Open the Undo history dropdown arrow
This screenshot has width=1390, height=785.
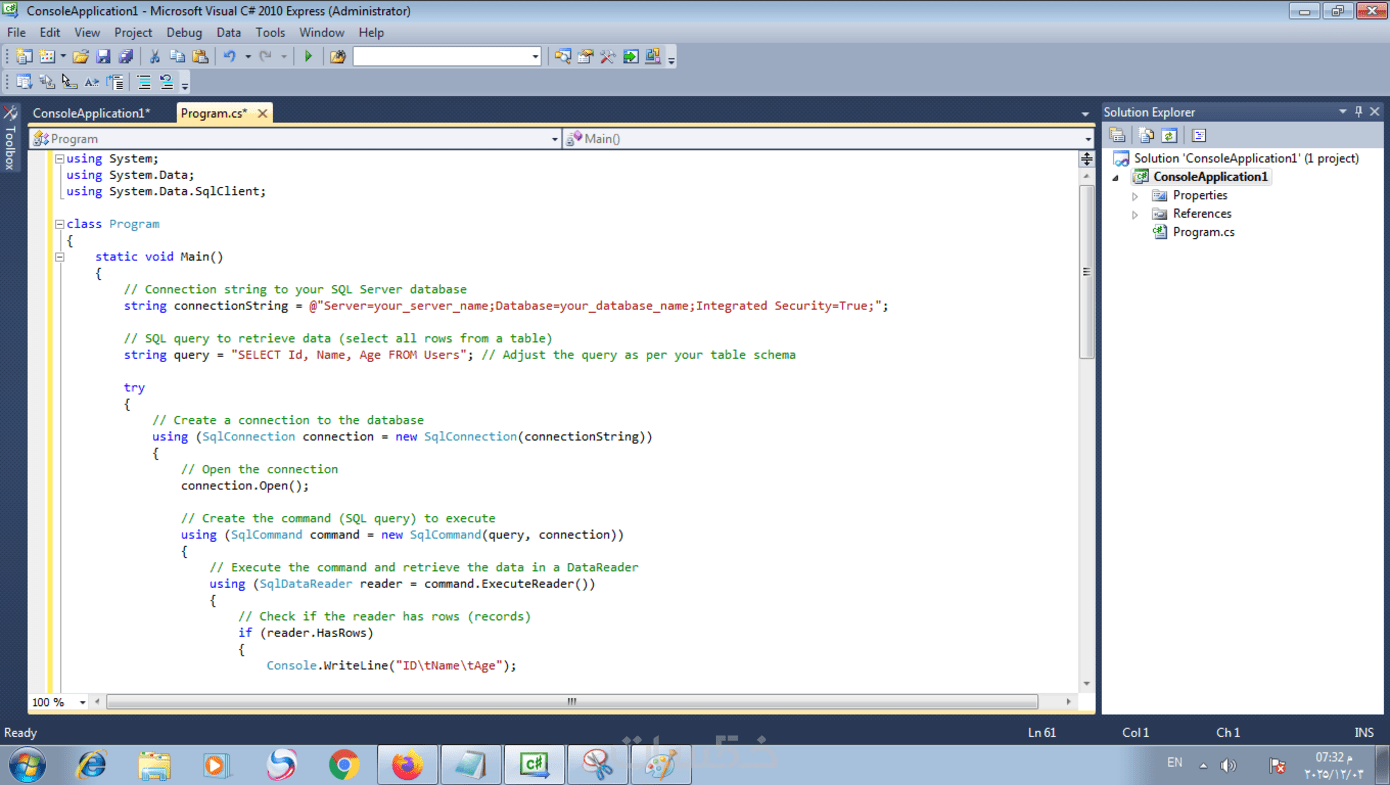(x=248, y=57)
